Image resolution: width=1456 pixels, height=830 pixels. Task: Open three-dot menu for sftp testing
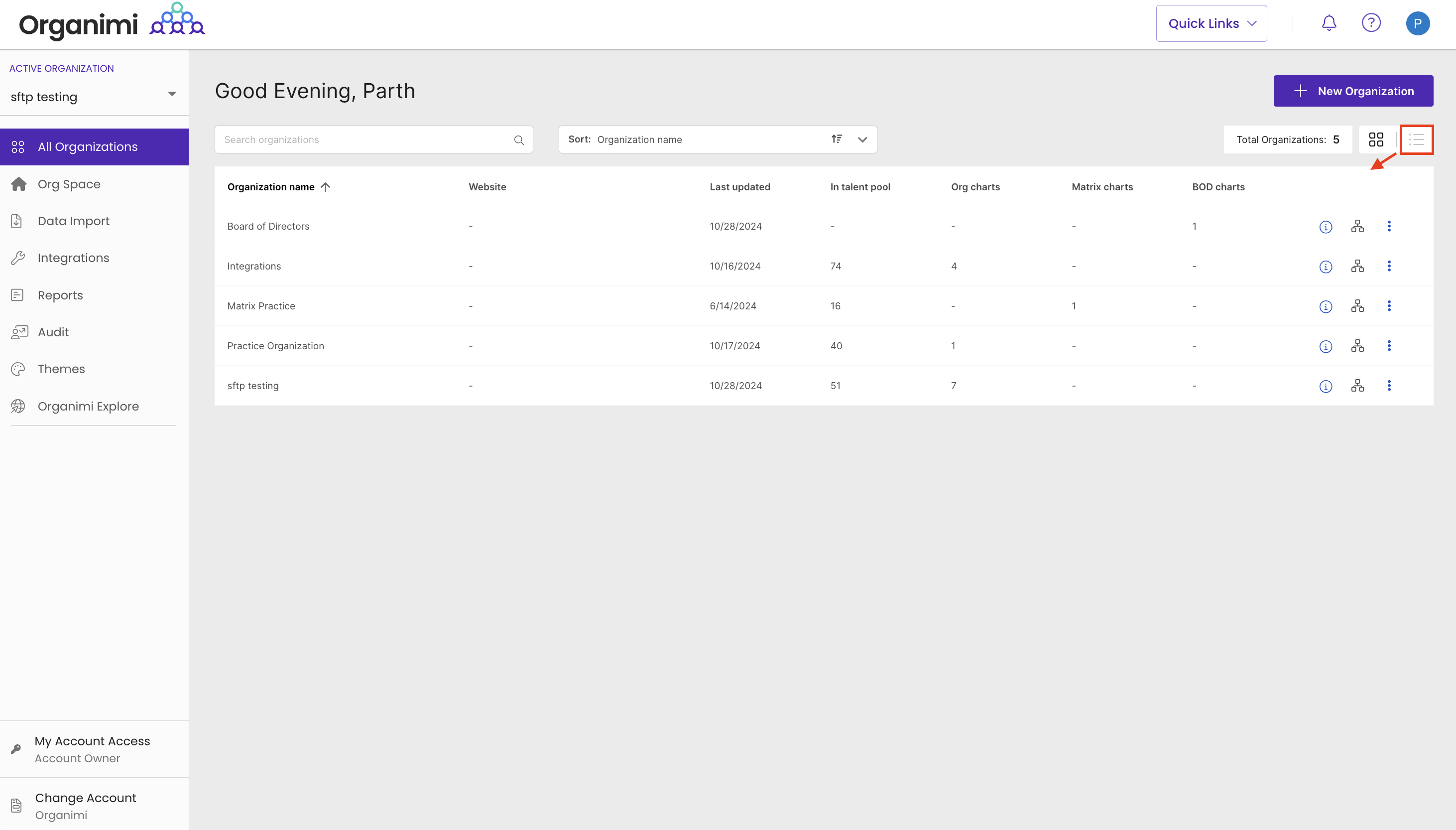(1390, 386)
